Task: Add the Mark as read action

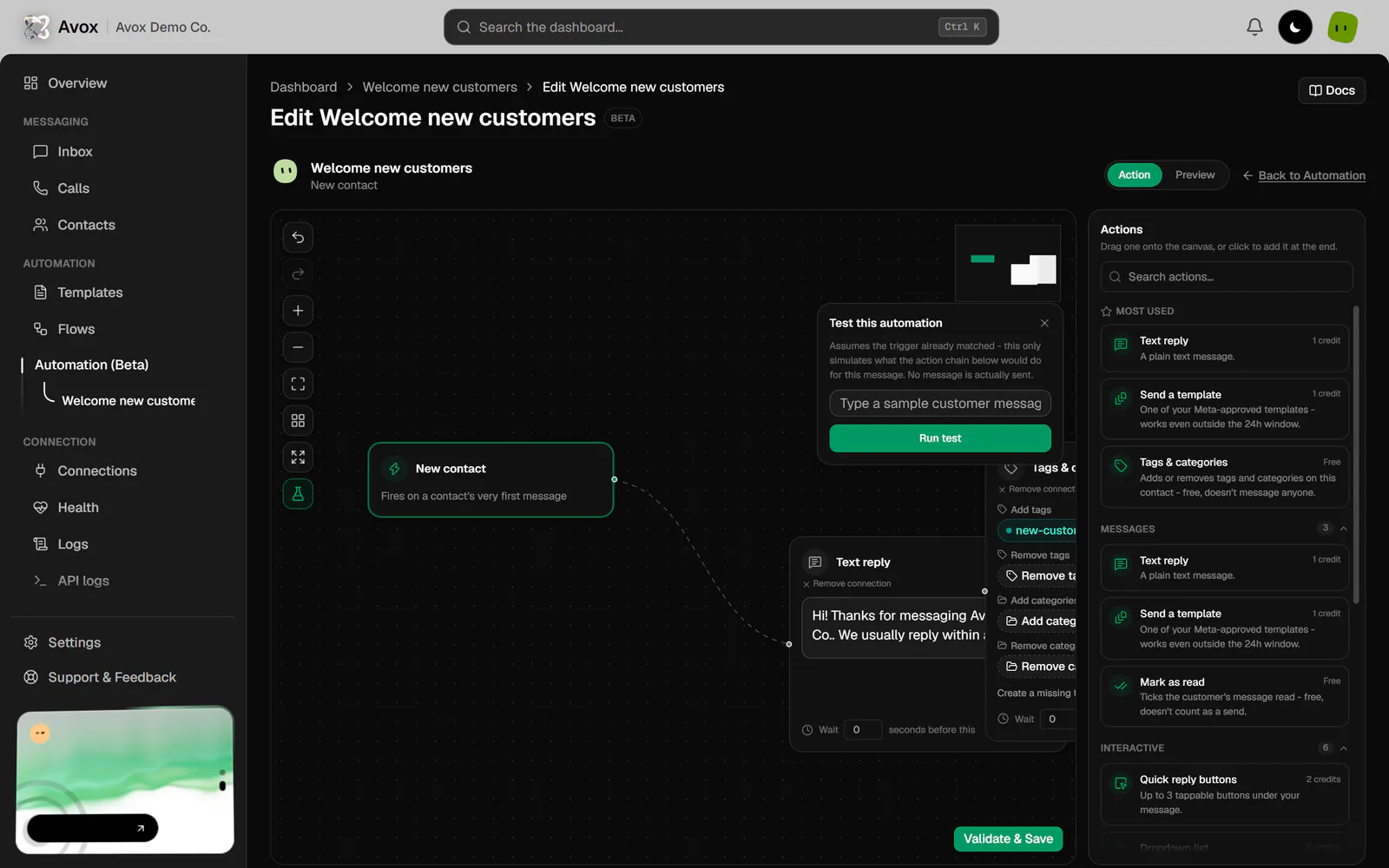Action: pos(1225,696)
